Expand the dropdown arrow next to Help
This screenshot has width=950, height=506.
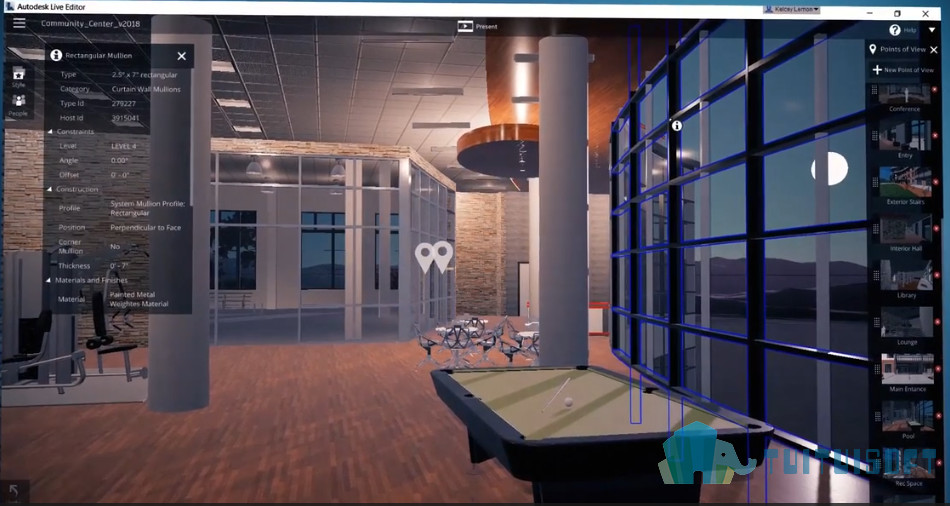coord(932,30)
